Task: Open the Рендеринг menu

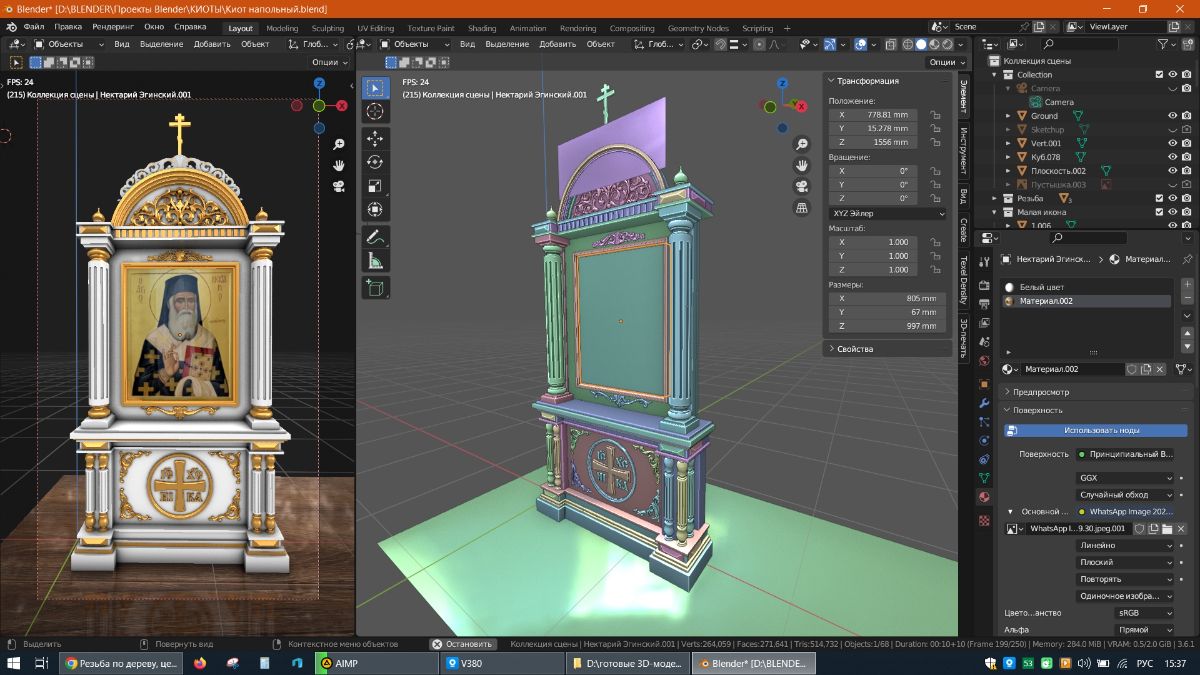Action: point(115,28)
